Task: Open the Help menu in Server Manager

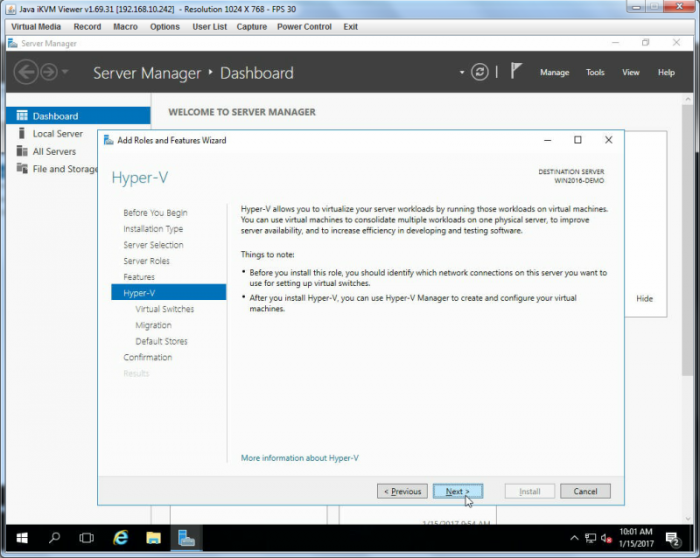Action: pos(666,72)
